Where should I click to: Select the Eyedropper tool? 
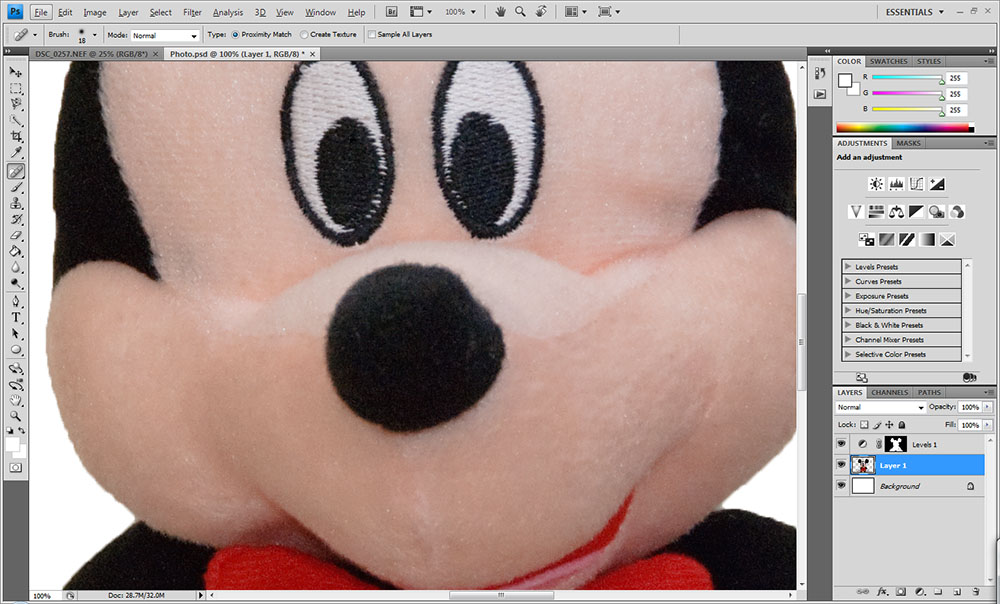pyautogui.click(x=16, y=152)
